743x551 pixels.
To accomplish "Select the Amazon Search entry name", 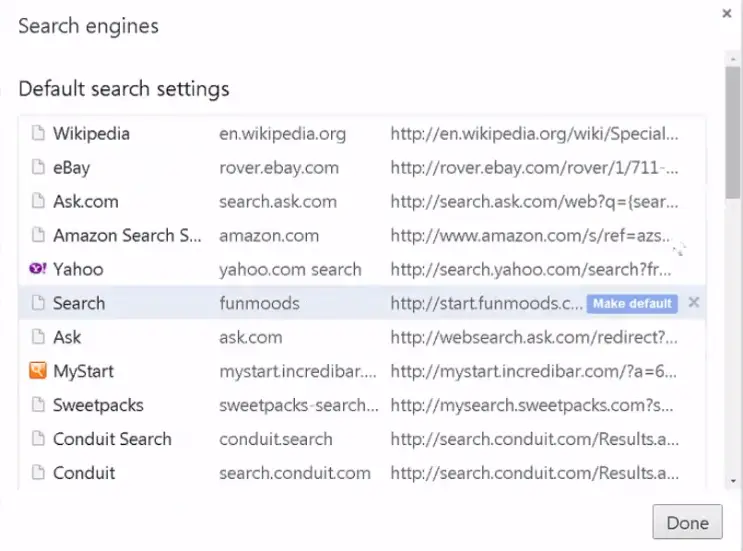I will [127, 235].
